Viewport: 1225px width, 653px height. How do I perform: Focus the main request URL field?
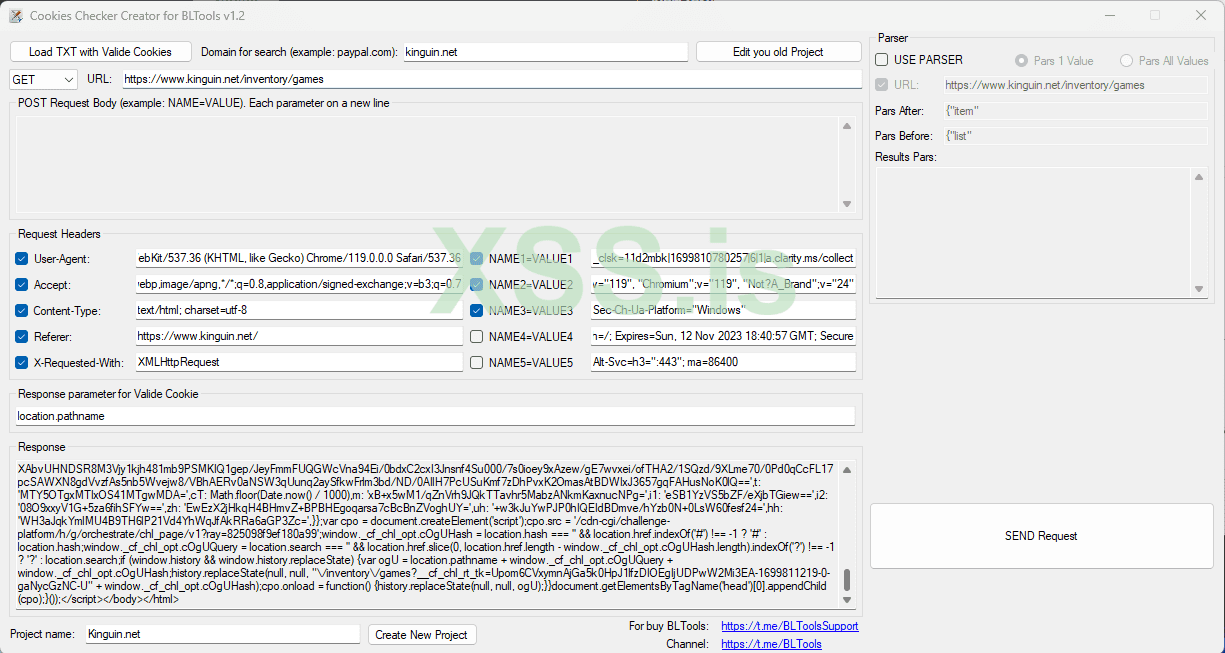tap(492, 79)
